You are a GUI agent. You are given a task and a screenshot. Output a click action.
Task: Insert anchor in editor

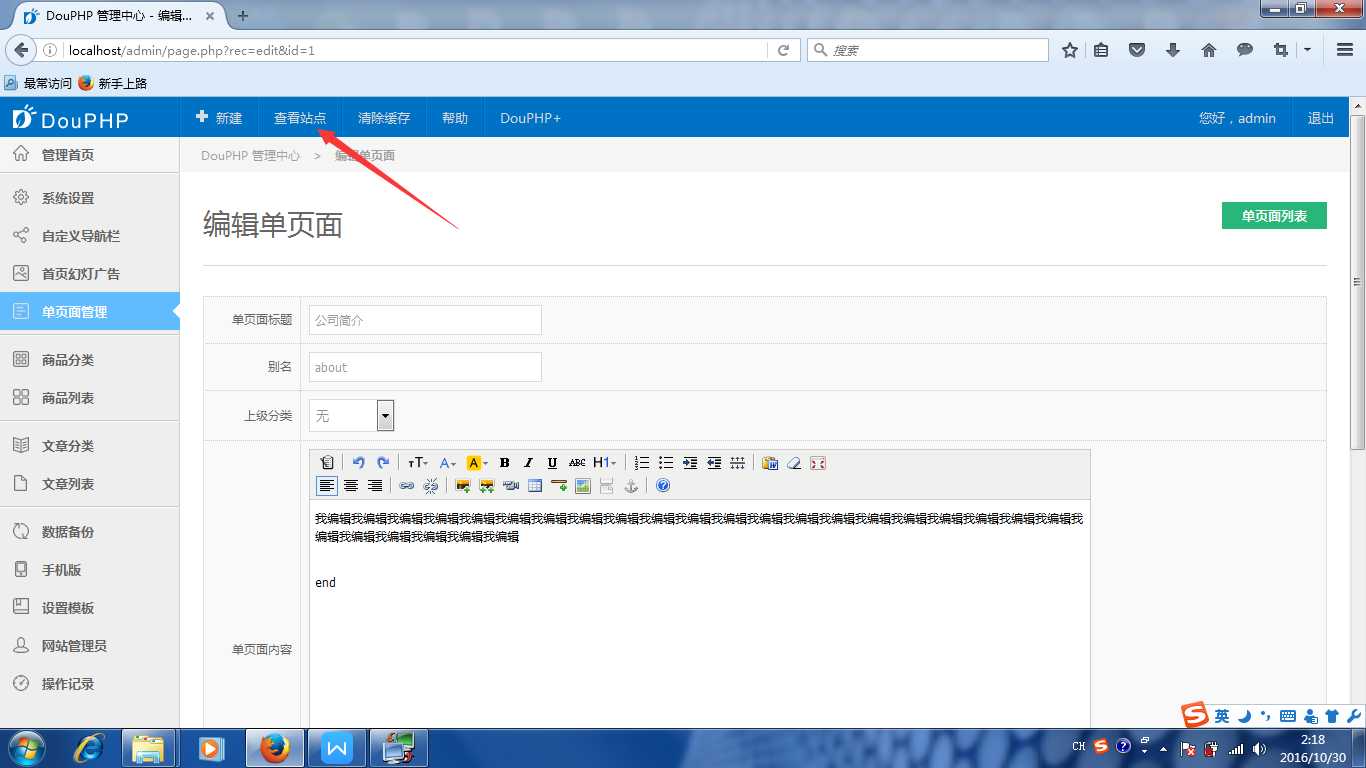631,486
